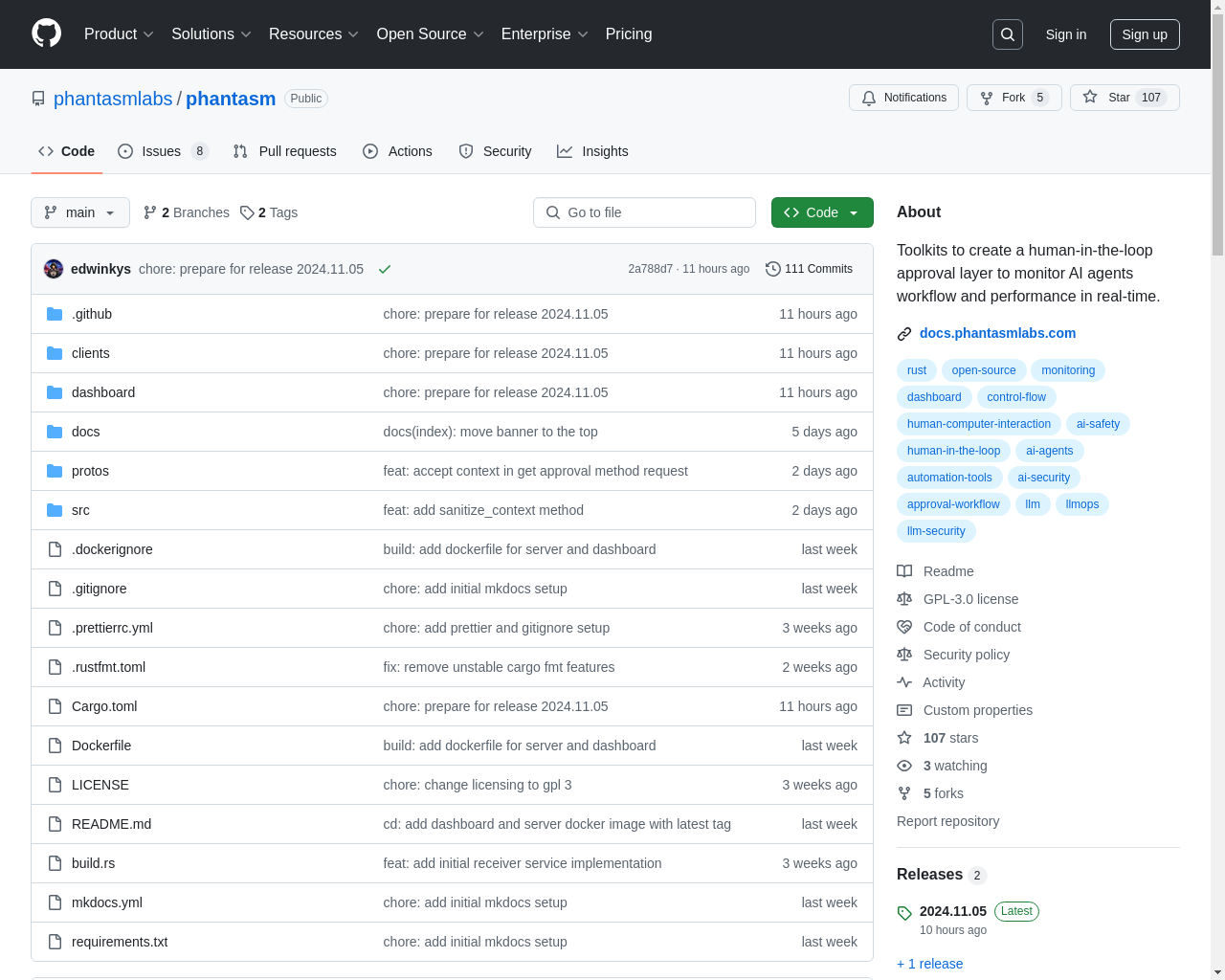Click the src folder icon

click(55, 510)
